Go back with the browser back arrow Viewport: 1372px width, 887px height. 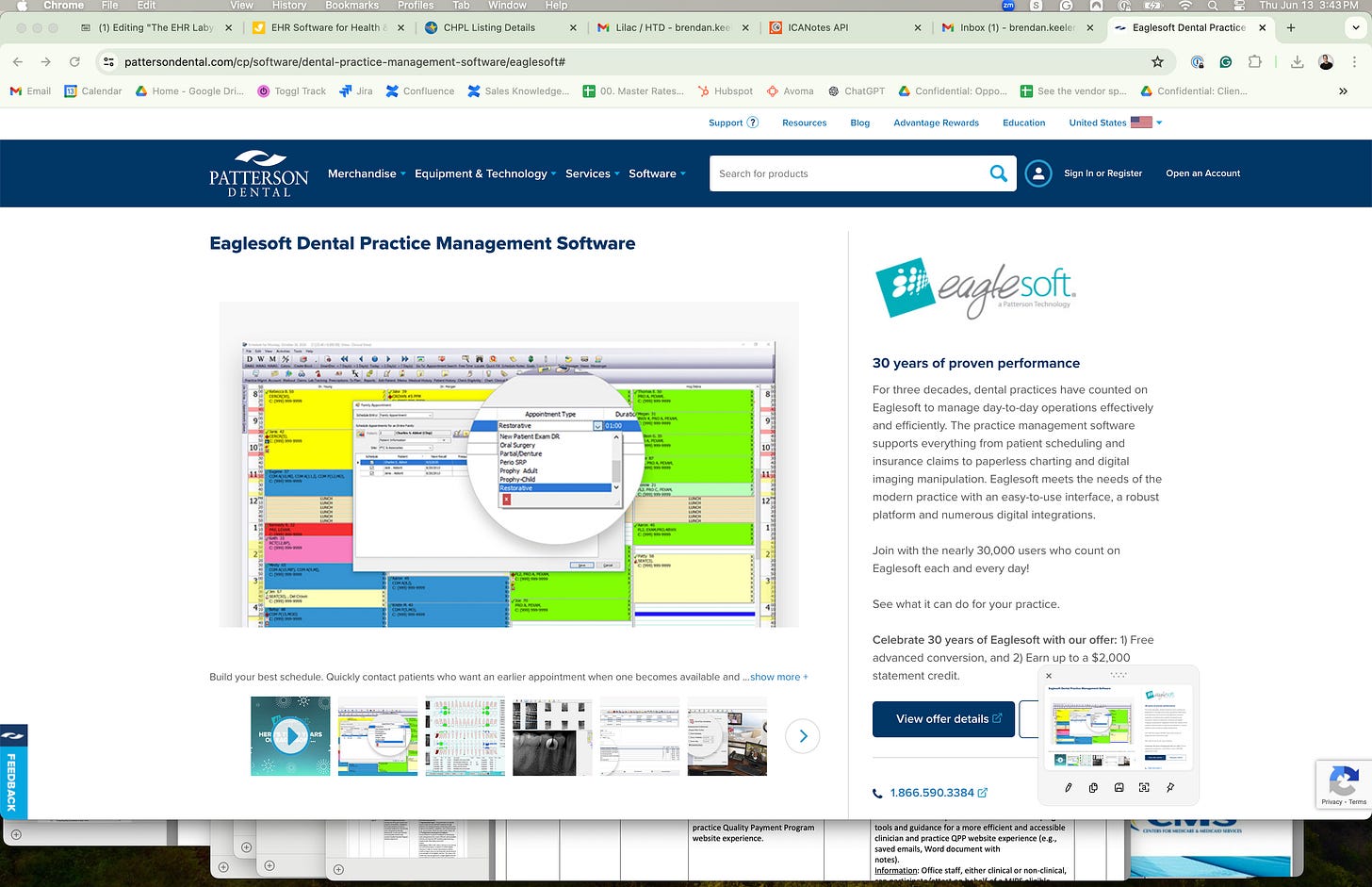[x=18, y=61]
